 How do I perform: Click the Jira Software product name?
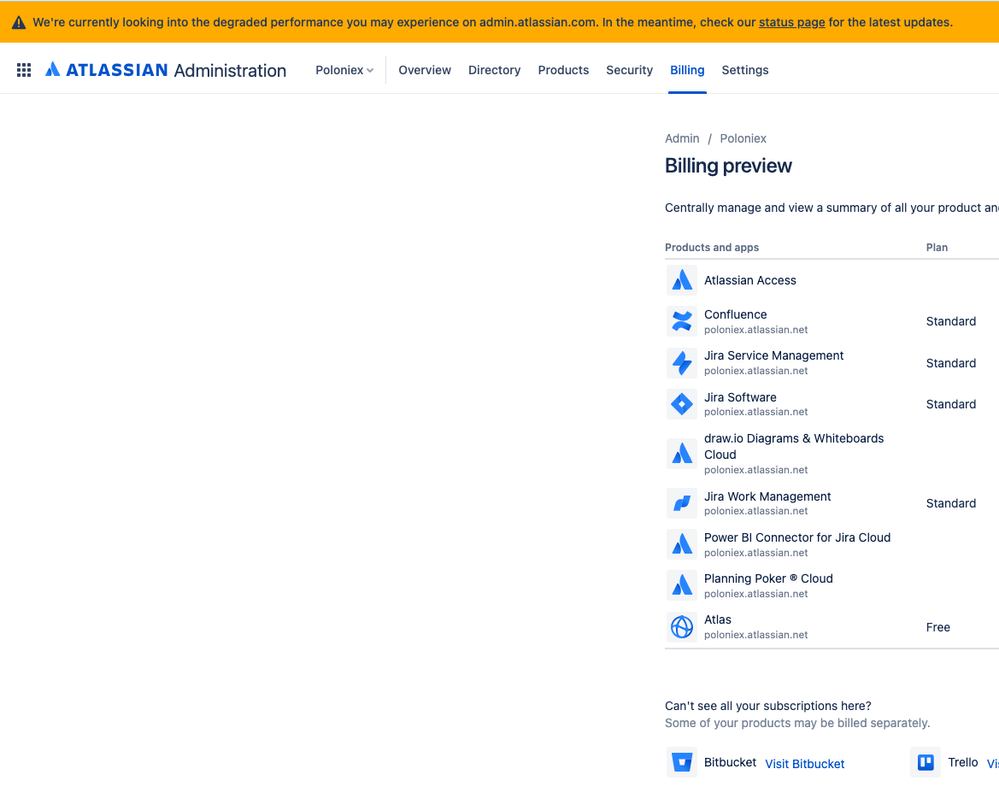tap(740, 397)
